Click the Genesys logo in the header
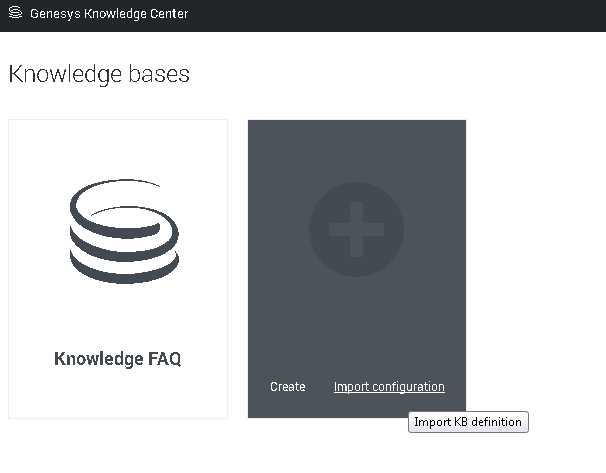606x473 pixels. (15, 14)
